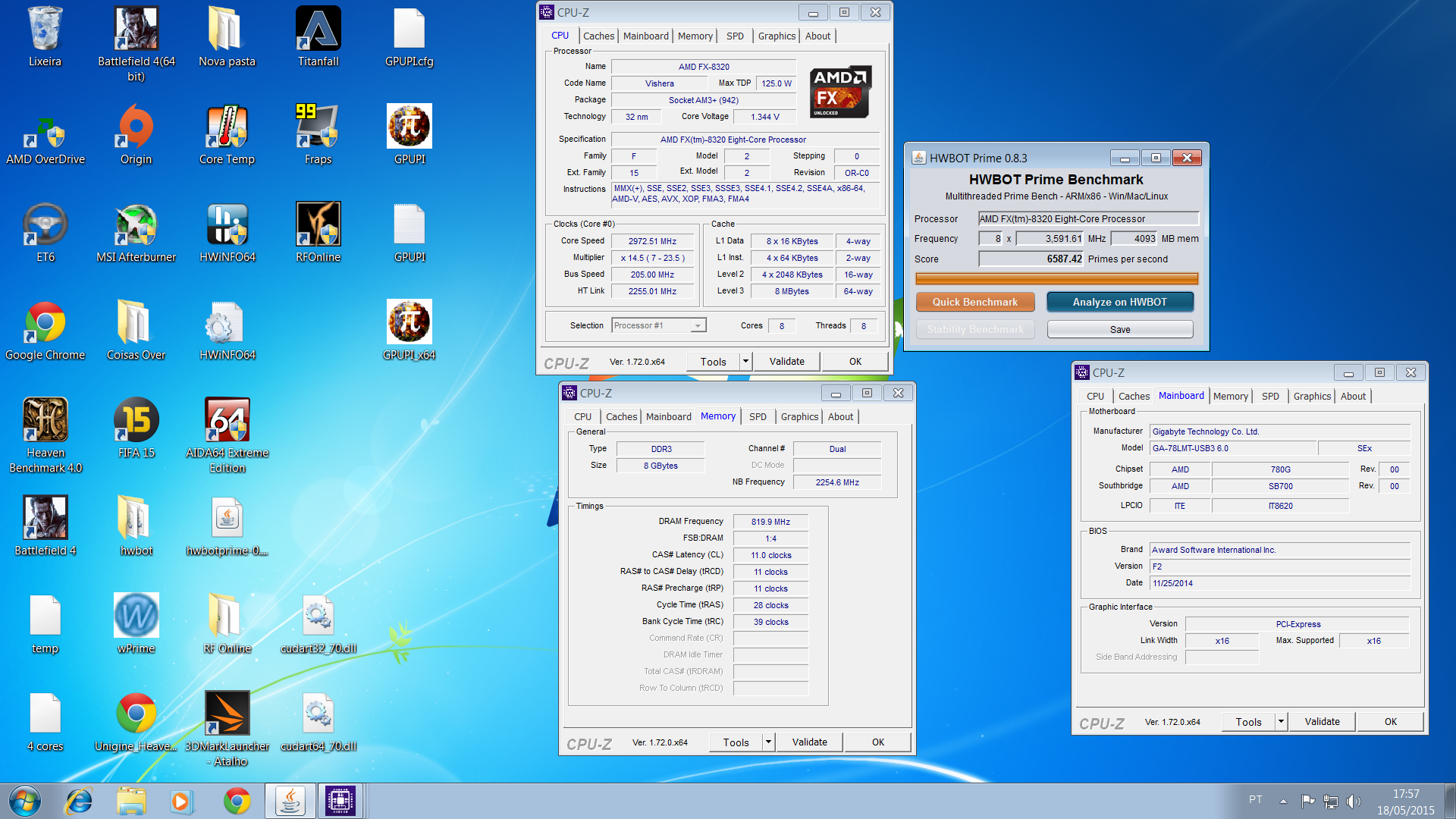Open Tools dropdown arrow in CPU tab window
The image size is (1456, 819).
point(745,362)
